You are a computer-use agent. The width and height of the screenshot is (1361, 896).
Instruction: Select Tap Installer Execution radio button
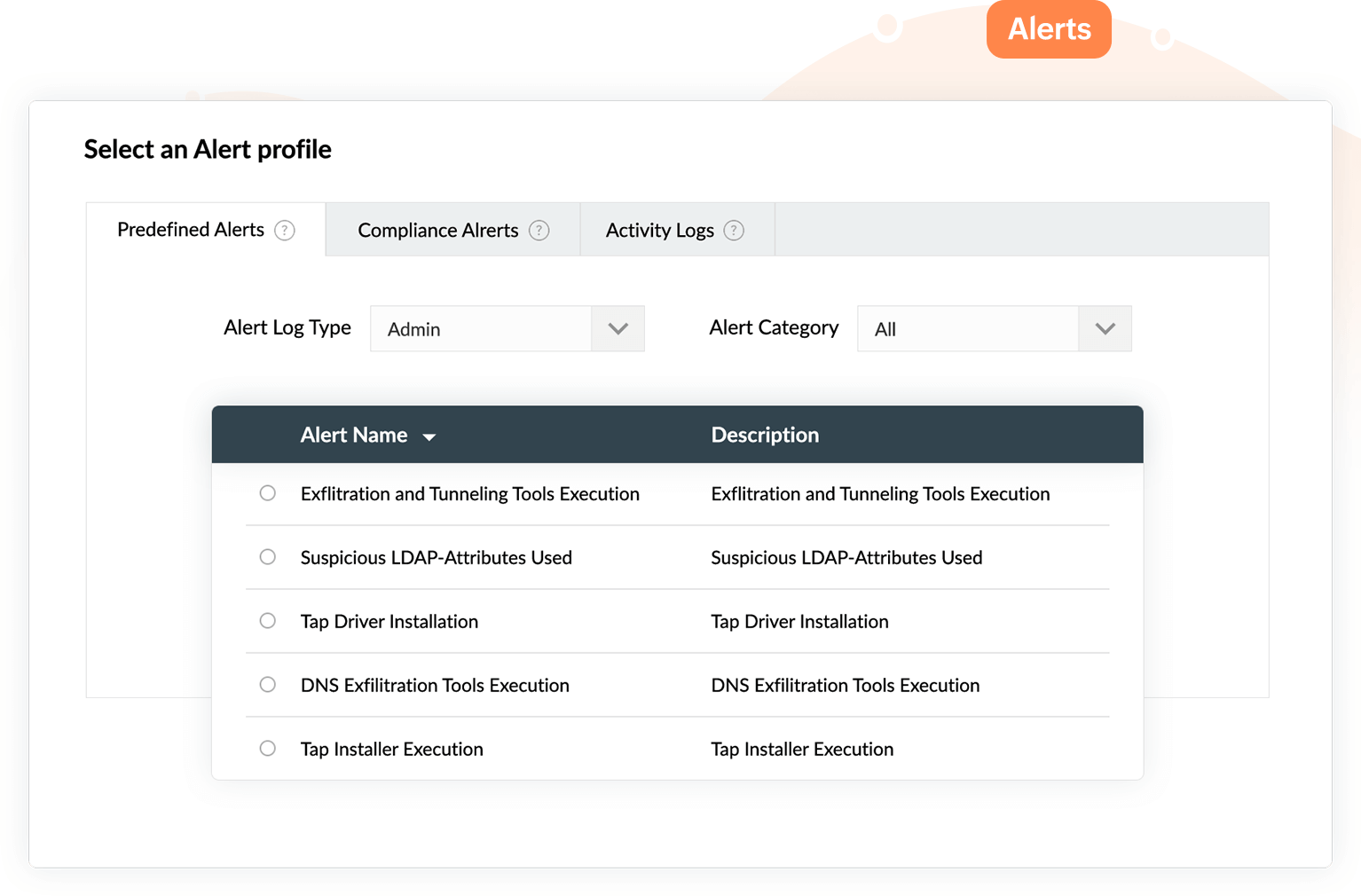(268, 749)
